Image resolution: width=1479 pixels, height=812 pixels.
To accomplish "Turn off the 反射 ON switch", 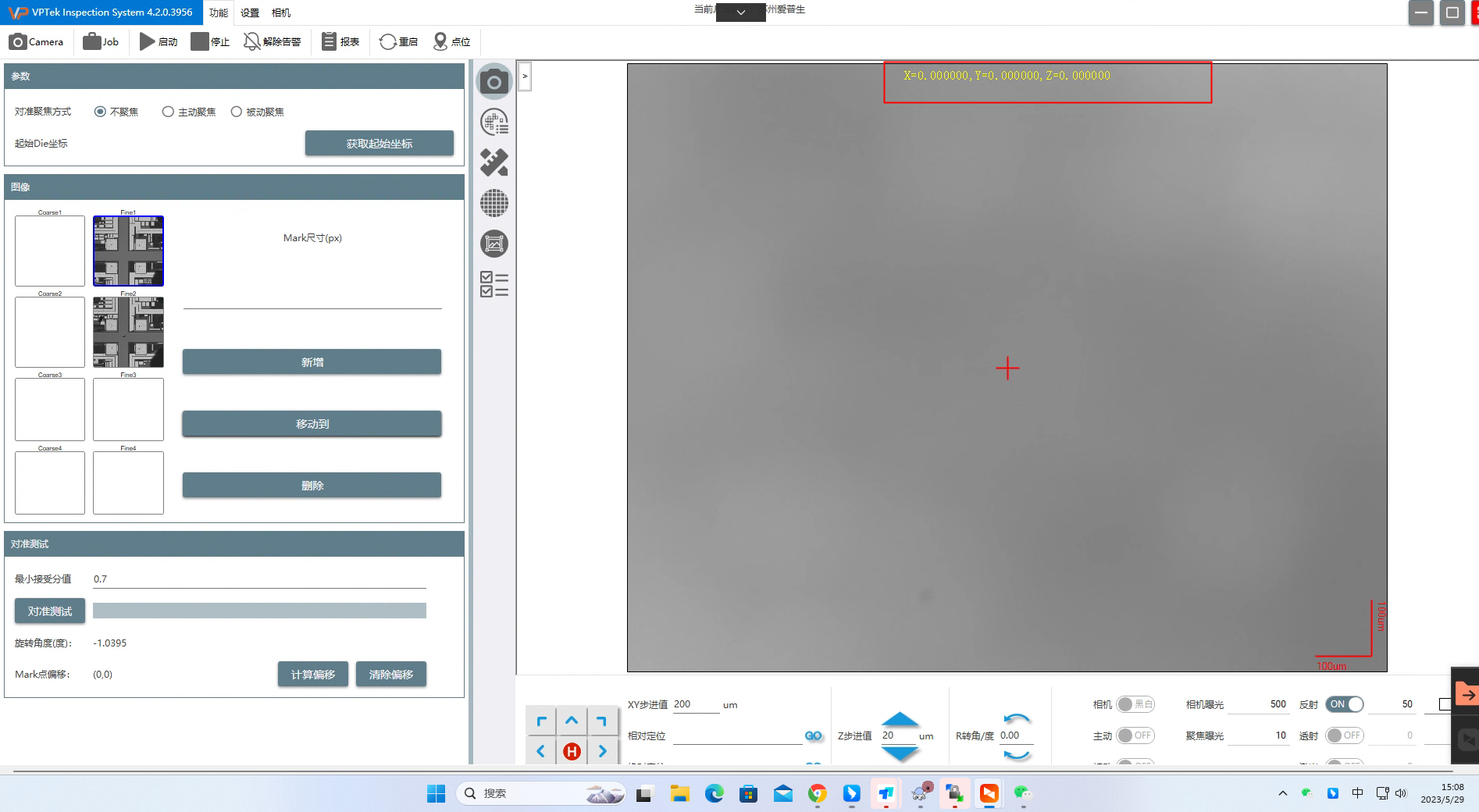I will point(1345,704).
